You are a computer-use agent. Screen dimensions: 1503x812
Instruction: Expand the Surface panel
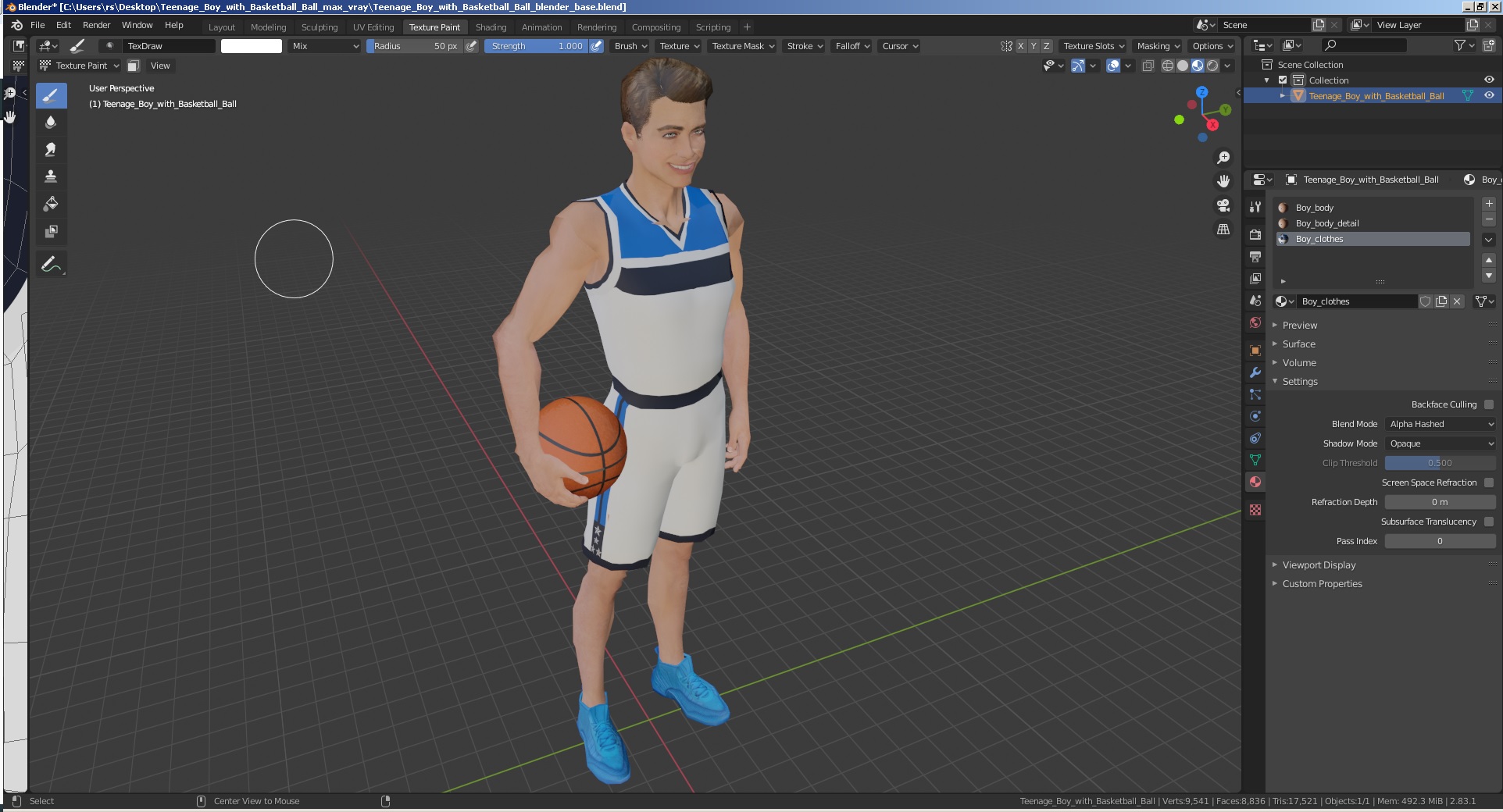tap(1298, 344)
